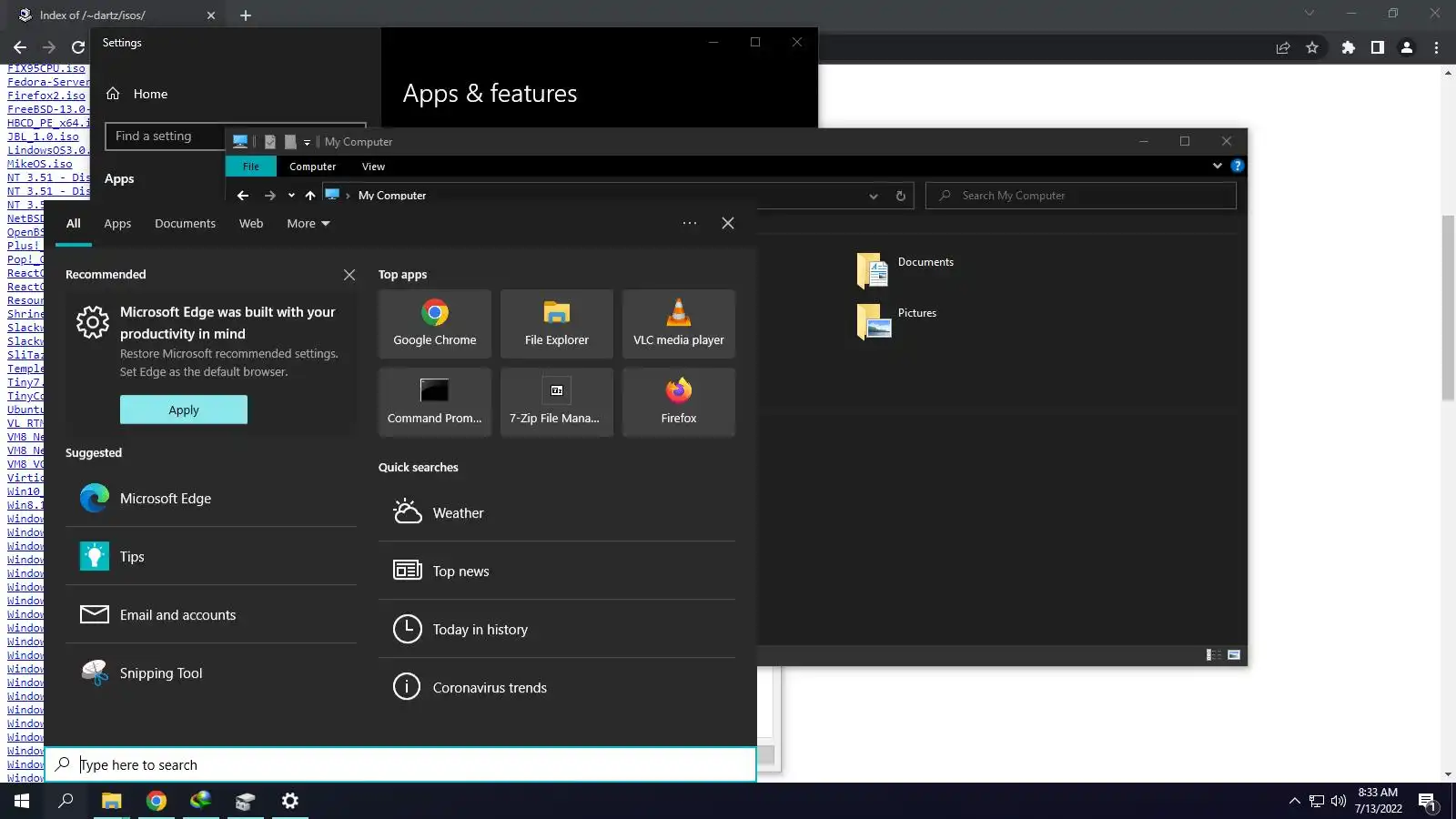Open Coronavirus trends quick search
The height and width of the screenshot is (819, 1456).
coord(557,688)
